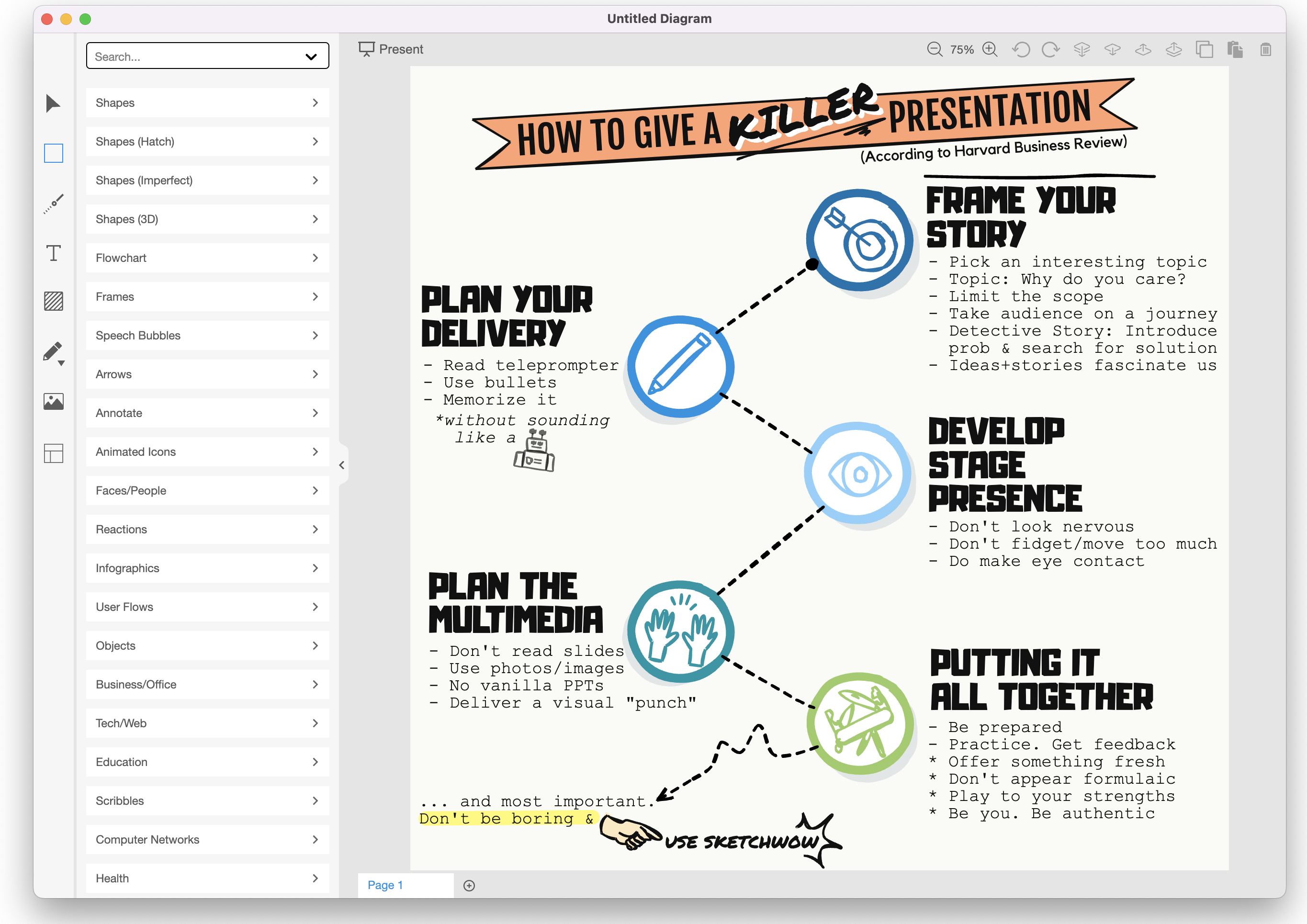Add a new page with the plus button
The image size is (1307, 924).
[x=469, y=885]
